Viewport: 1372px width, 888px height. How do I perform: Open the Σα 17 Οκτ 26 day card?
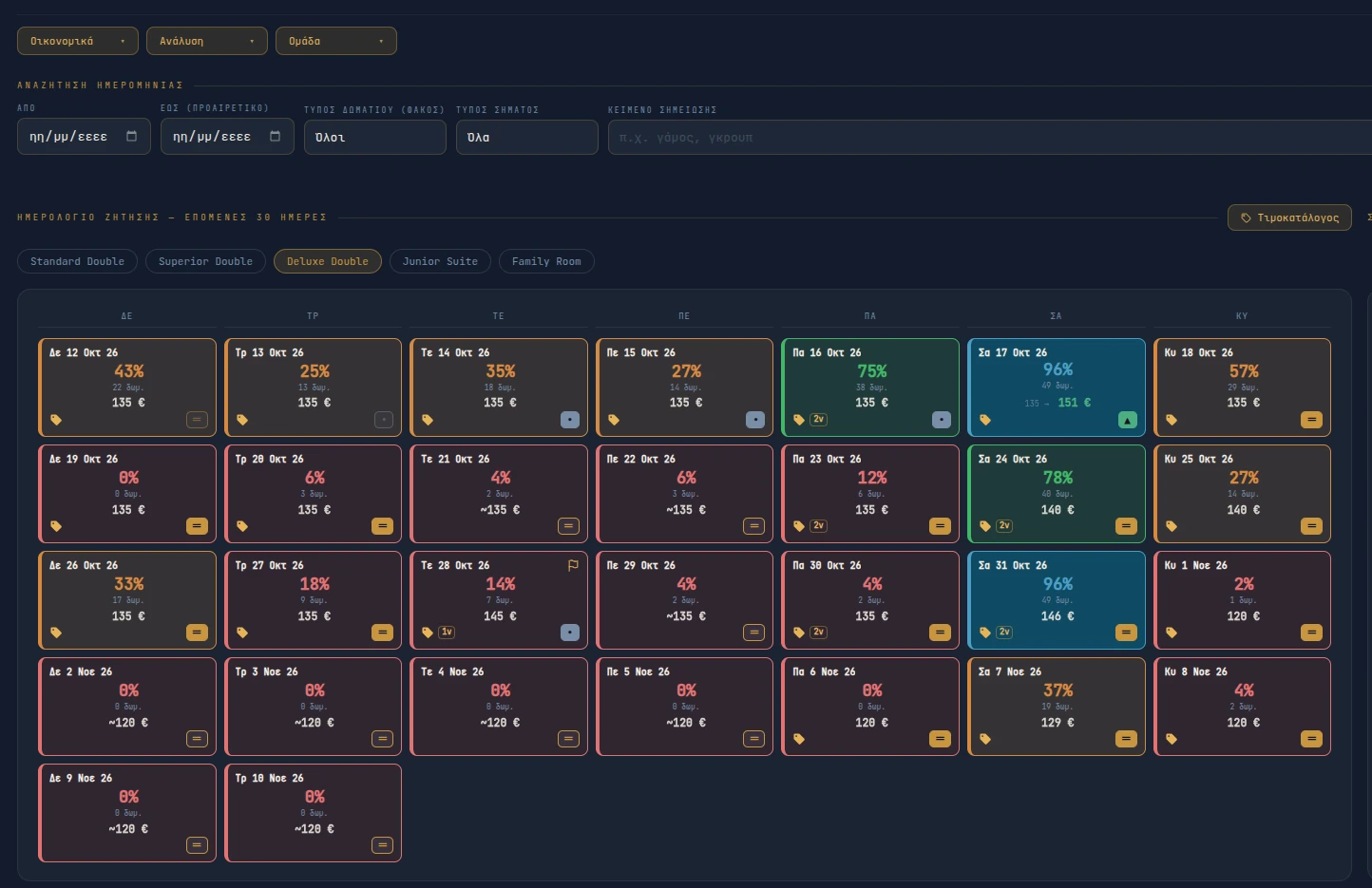1057,387
